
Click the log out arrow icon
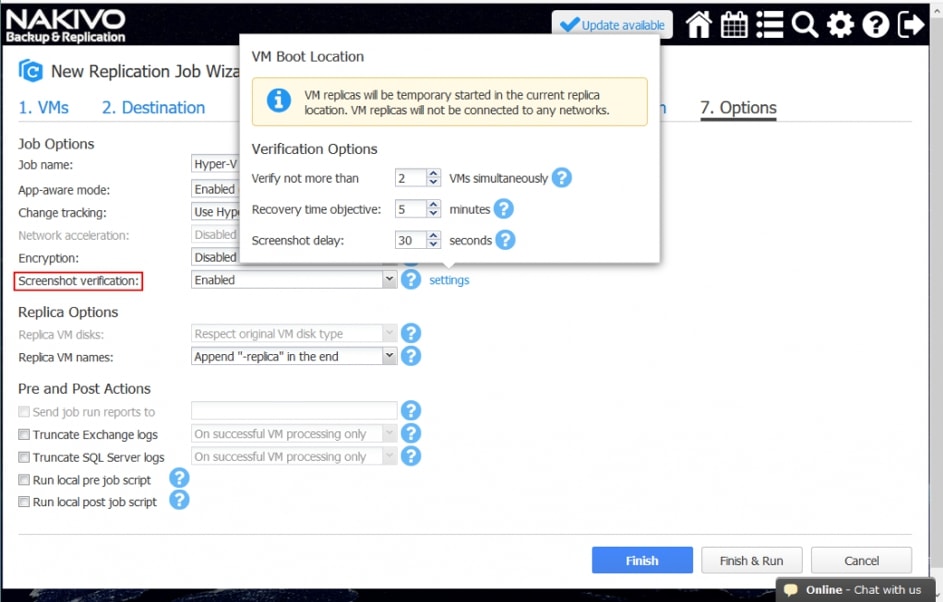click(911, 25)
